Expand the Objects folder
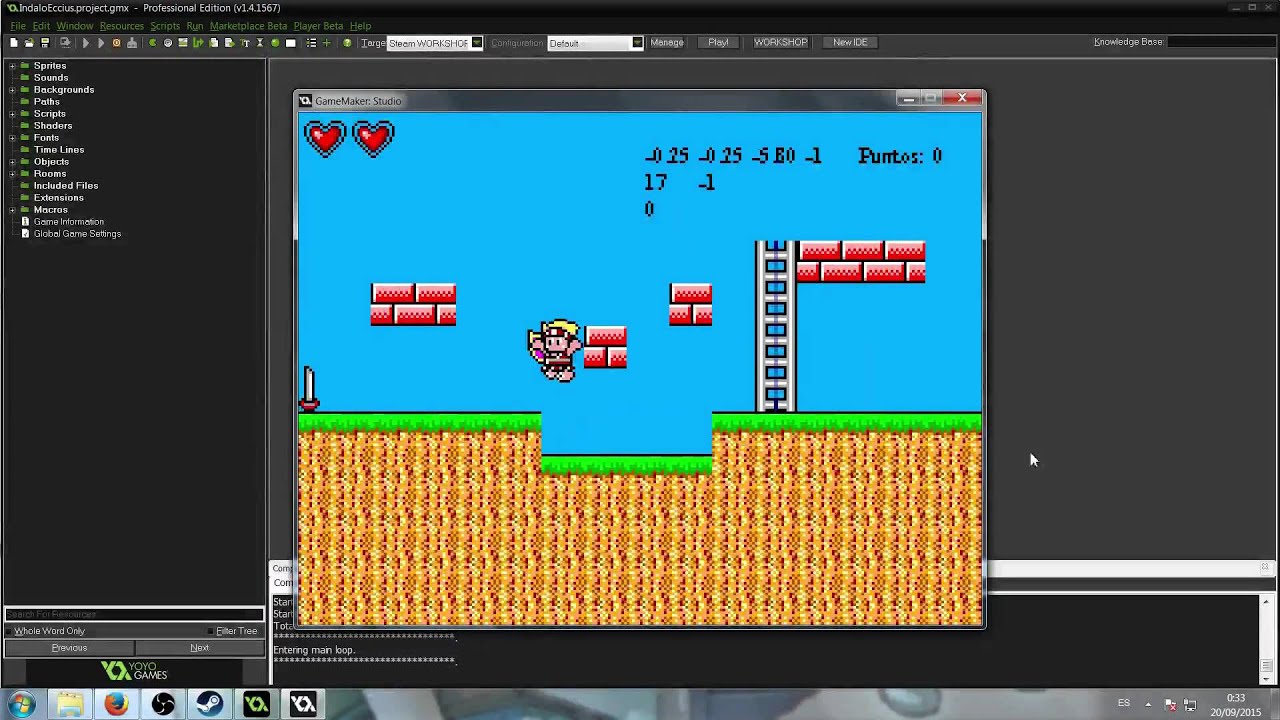1280x720 pixels. click(x=12, y=162)
